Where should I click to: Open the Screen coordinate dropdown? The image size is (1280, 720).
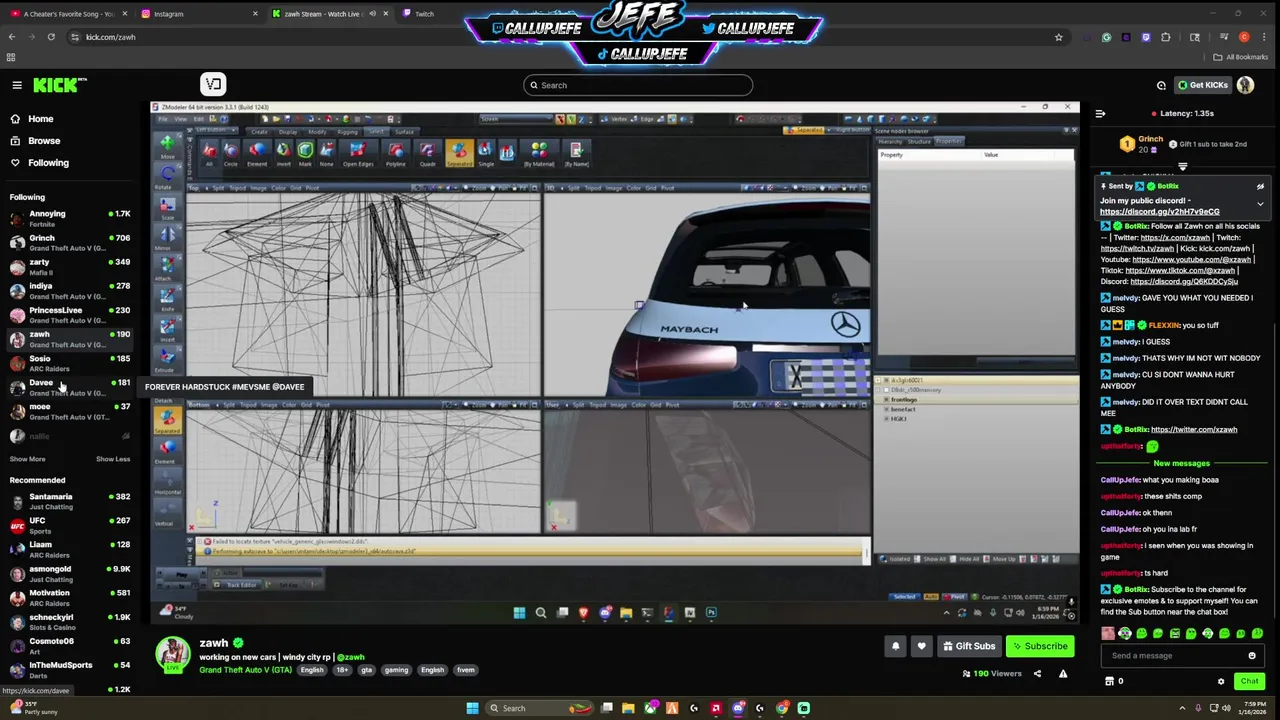point(515,119)
